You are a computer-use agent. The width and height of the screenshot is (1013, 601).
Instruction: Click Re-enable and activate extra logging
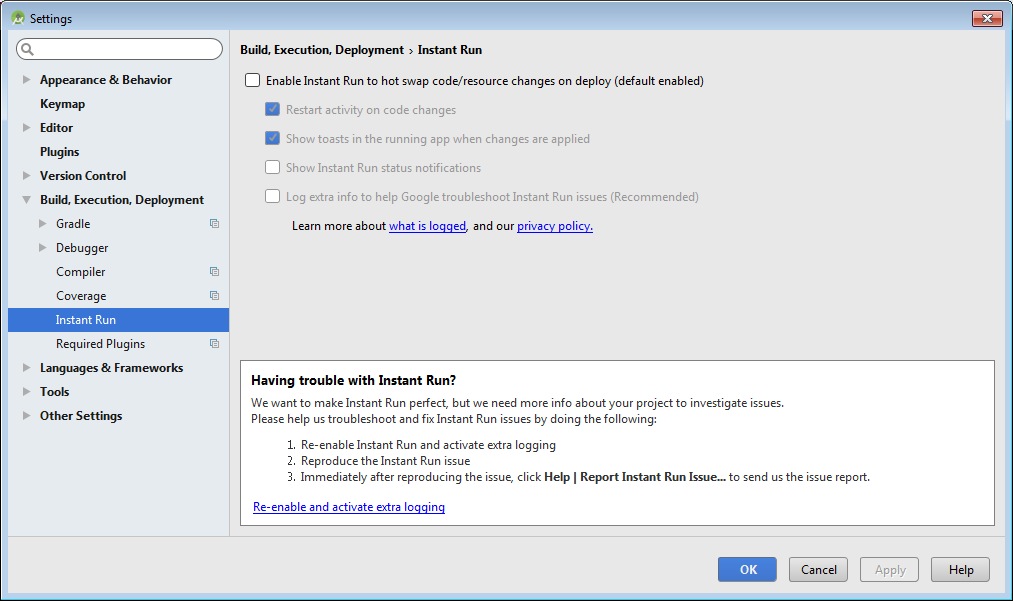click(348, 507)
